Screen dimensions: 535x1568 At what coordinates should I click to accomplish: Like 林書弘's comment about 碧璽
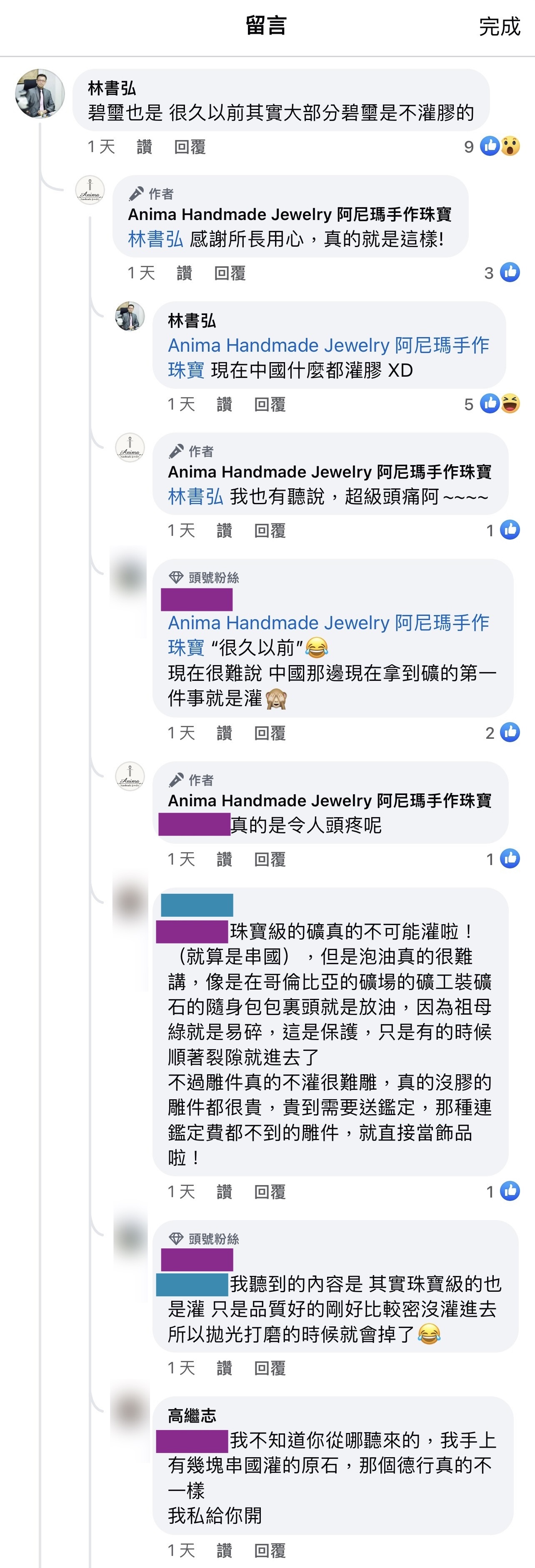(x=144, y=147)
